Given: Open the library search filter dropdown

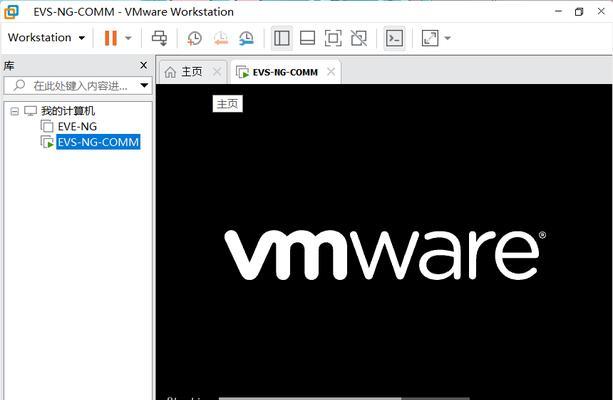Looking at the screenshot, I should coord(144,85).
